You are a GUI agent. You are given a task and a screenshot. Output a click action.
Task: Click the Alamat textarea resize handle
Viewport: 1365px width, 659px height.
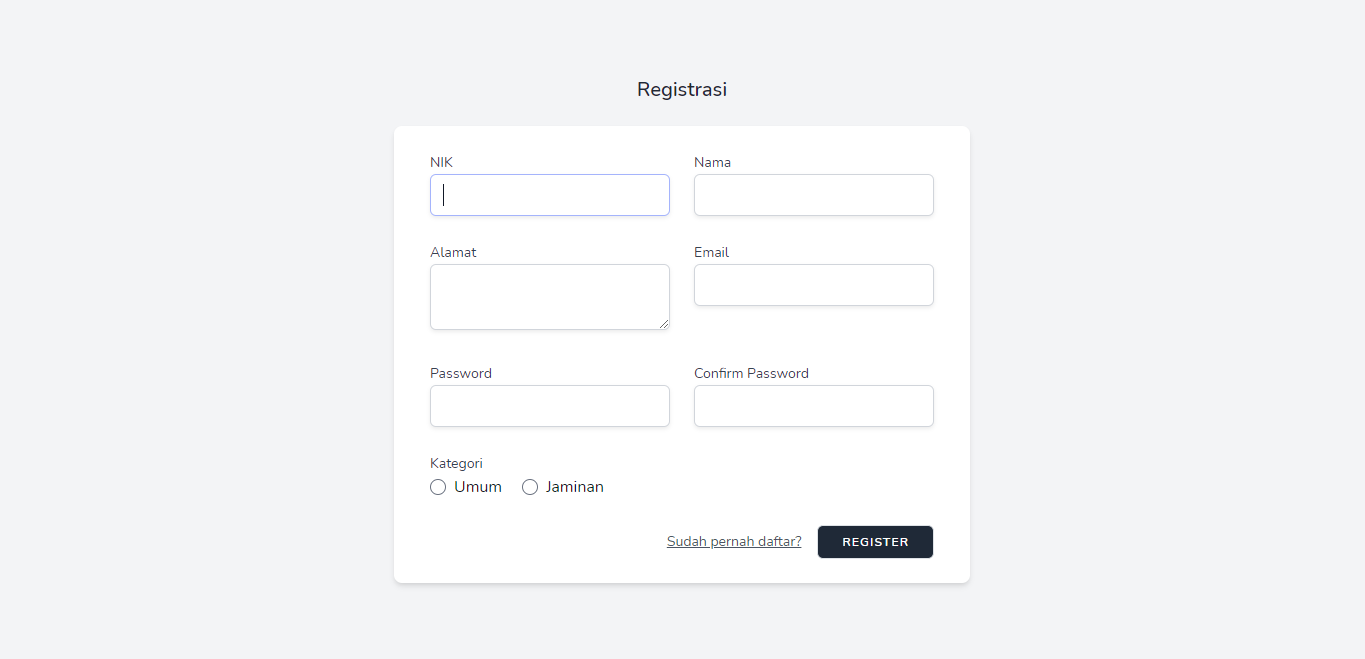[664, 324]
